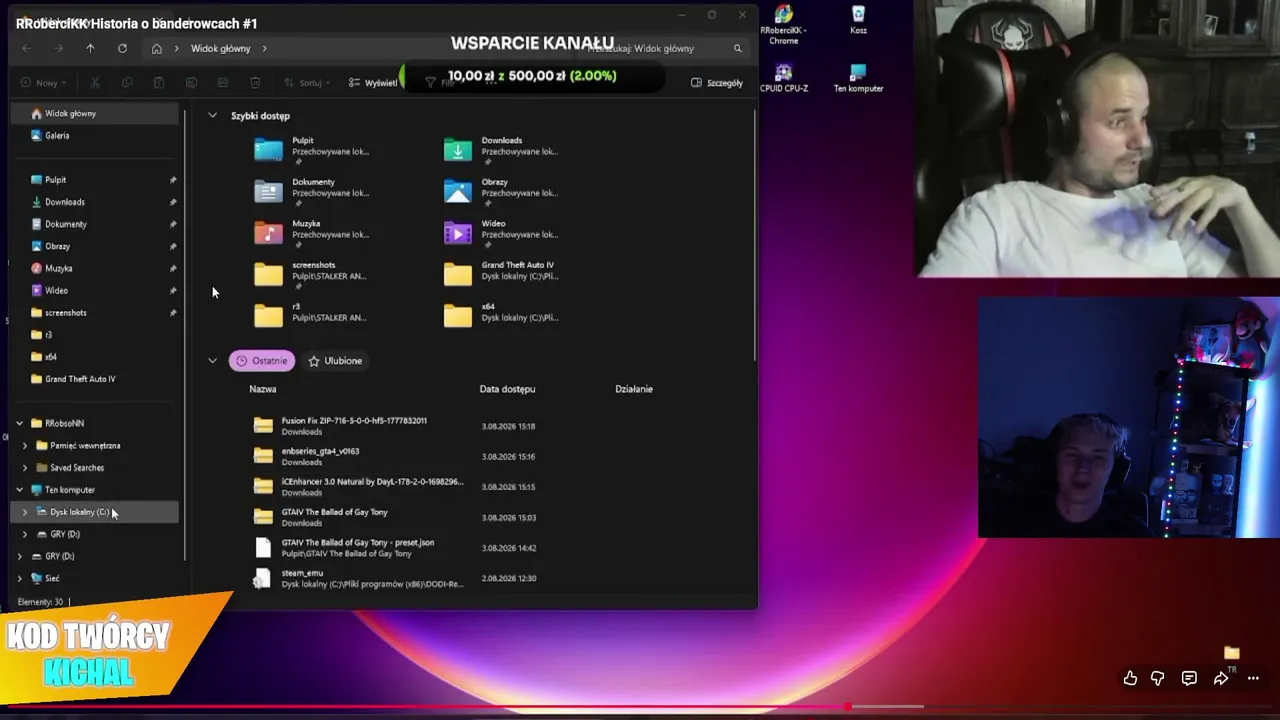Open the three-dot more options on the video

1253,678
